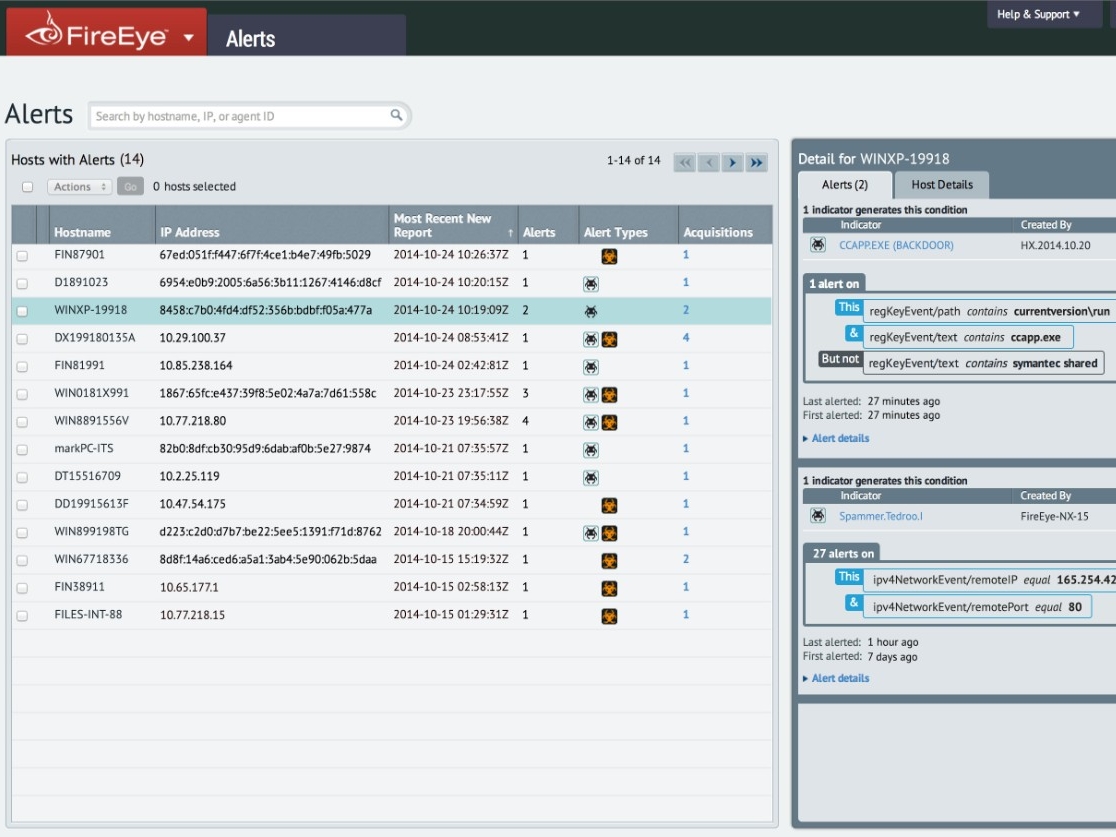Screen dimensions: 1116x837
Task: Open the Spammer.Tedroo.I indicator link
Action: coord(880,516)
